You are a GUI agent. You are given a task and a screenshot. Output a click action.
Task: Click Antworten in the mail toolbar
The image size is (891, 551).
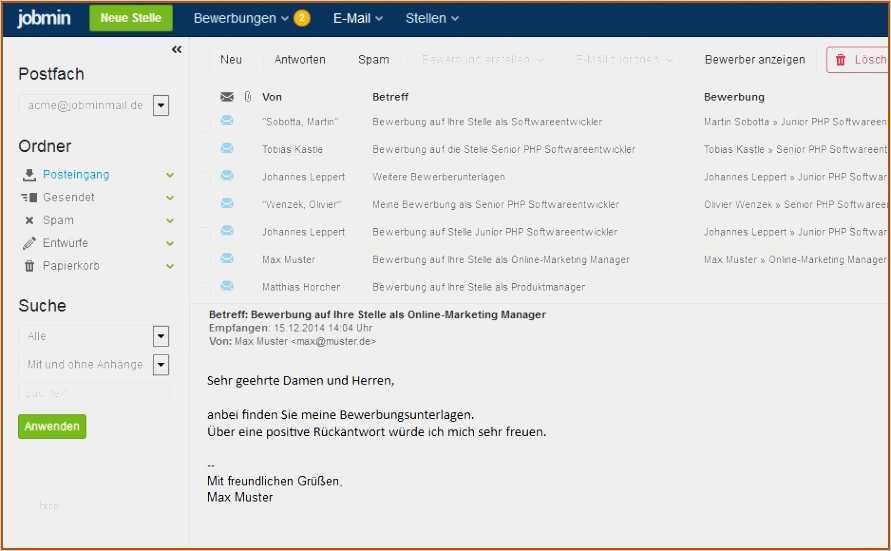pyautogui.click(x=300, y=60)
